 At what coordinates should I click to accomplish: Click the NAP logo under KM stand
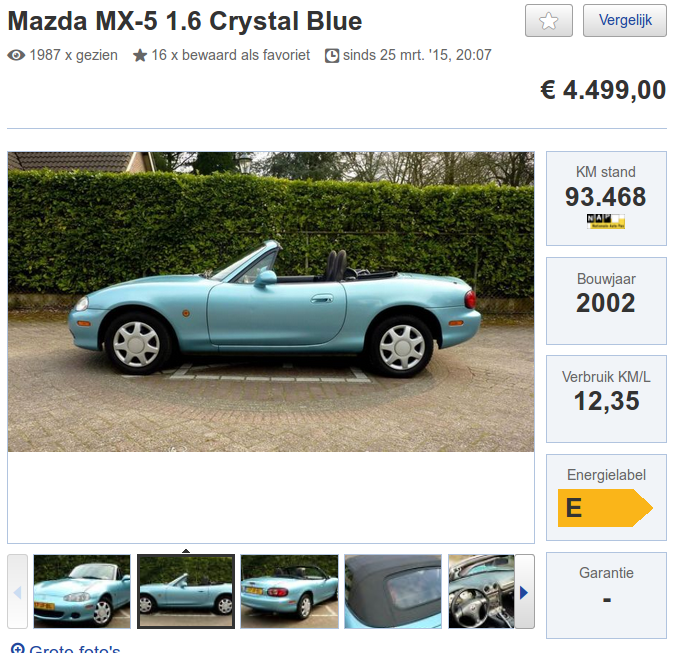(606, 221)
